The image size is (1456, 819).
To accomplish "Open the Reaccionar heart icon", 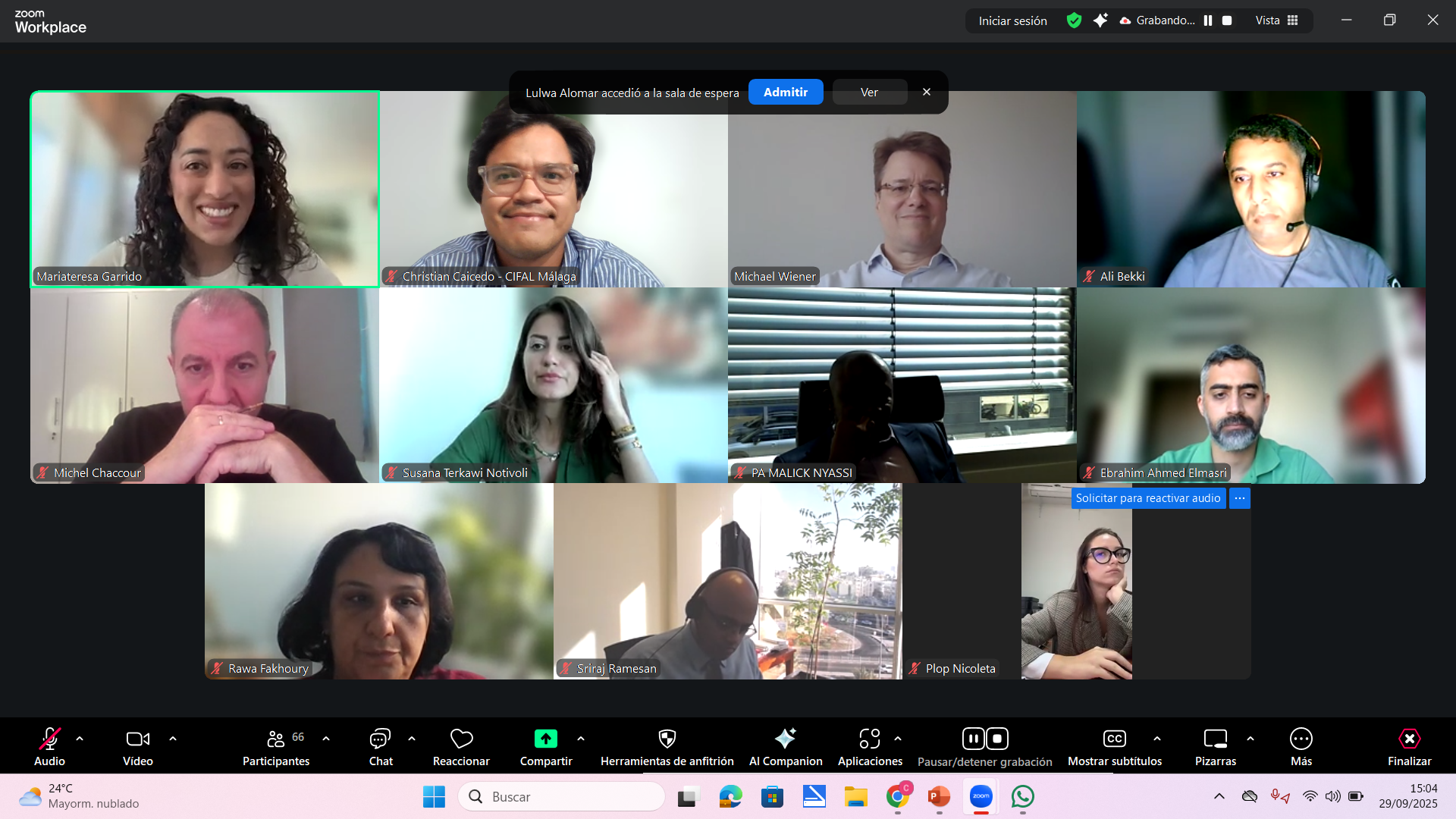I will pos(461,739).
